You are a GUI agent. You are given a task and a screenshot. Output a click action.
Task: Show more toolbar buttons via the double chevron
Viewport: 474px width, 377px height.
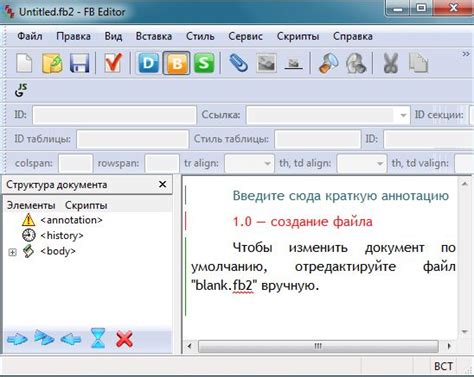pos(466,54)
